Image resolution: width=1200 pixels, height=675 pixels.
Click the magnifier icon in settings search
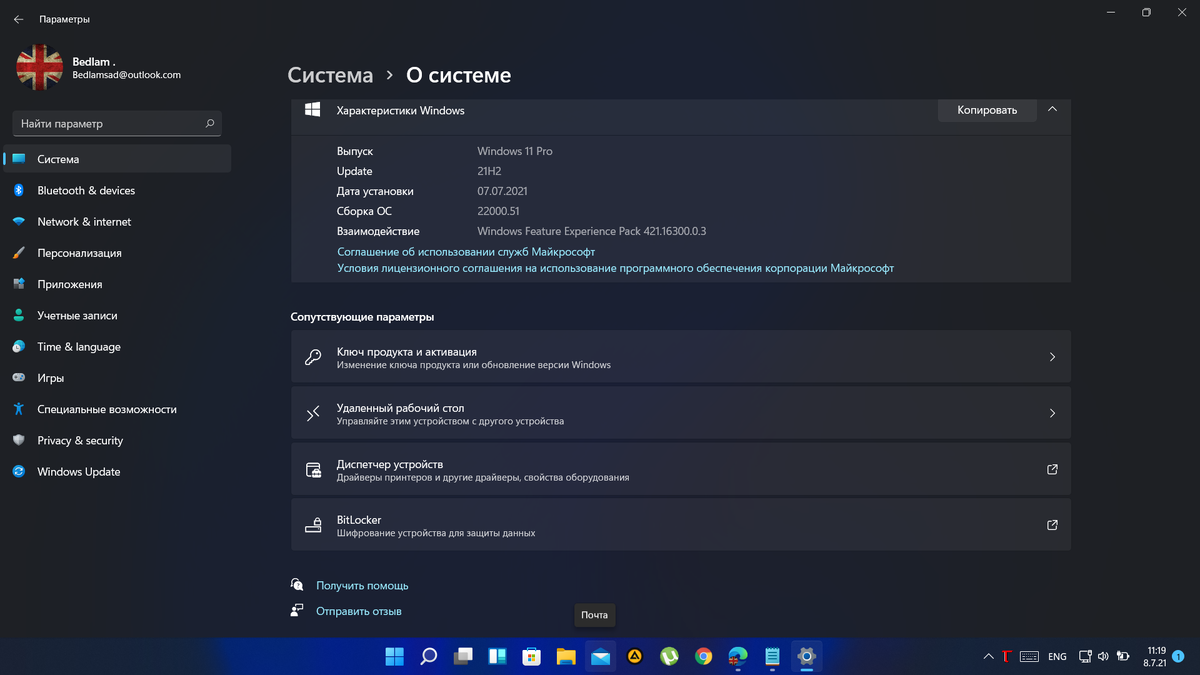(210, 124)
